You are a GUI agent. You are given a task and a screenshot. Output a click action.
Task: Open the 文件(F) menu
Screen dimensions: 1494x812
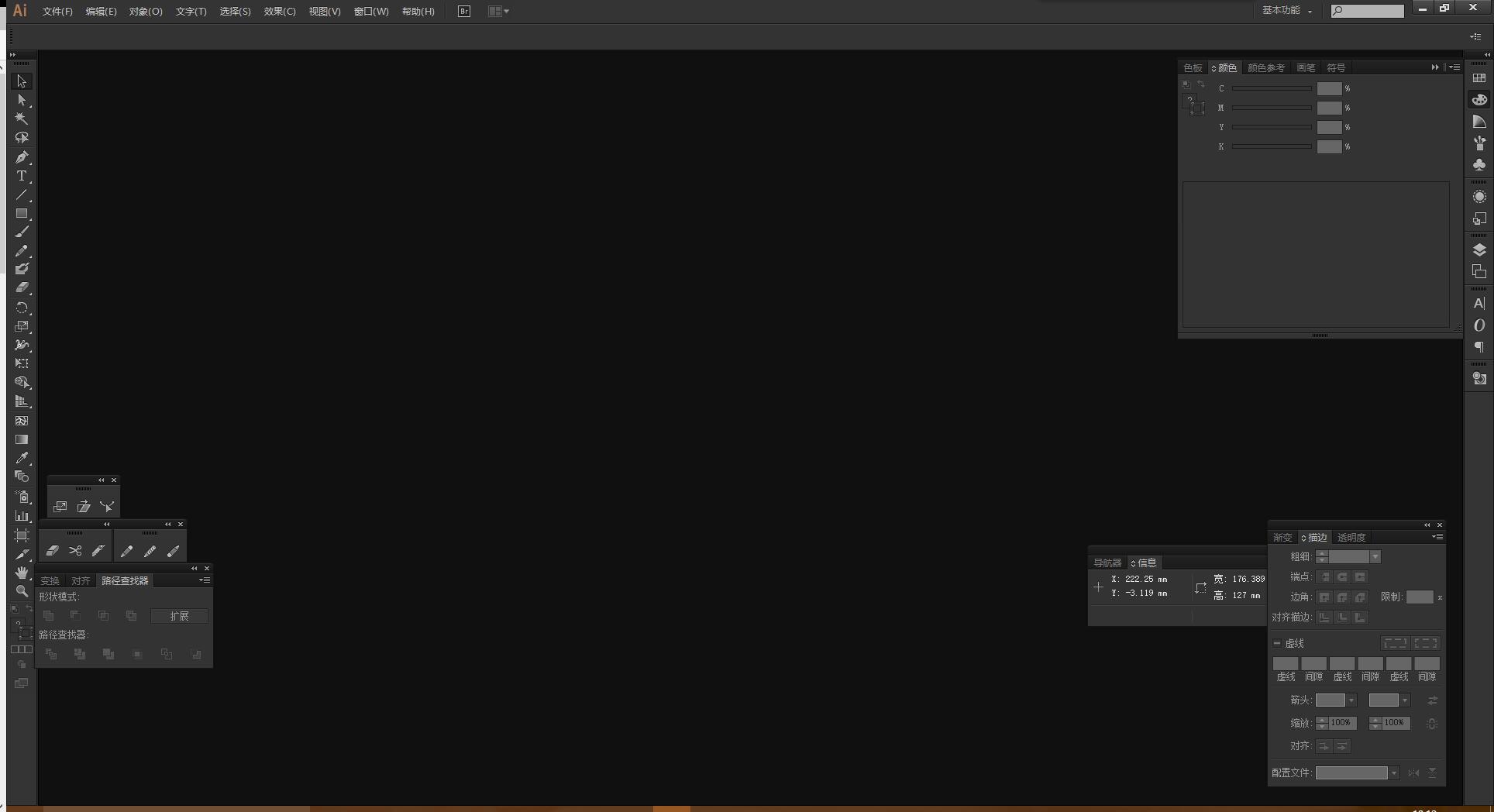pos(57,12)
